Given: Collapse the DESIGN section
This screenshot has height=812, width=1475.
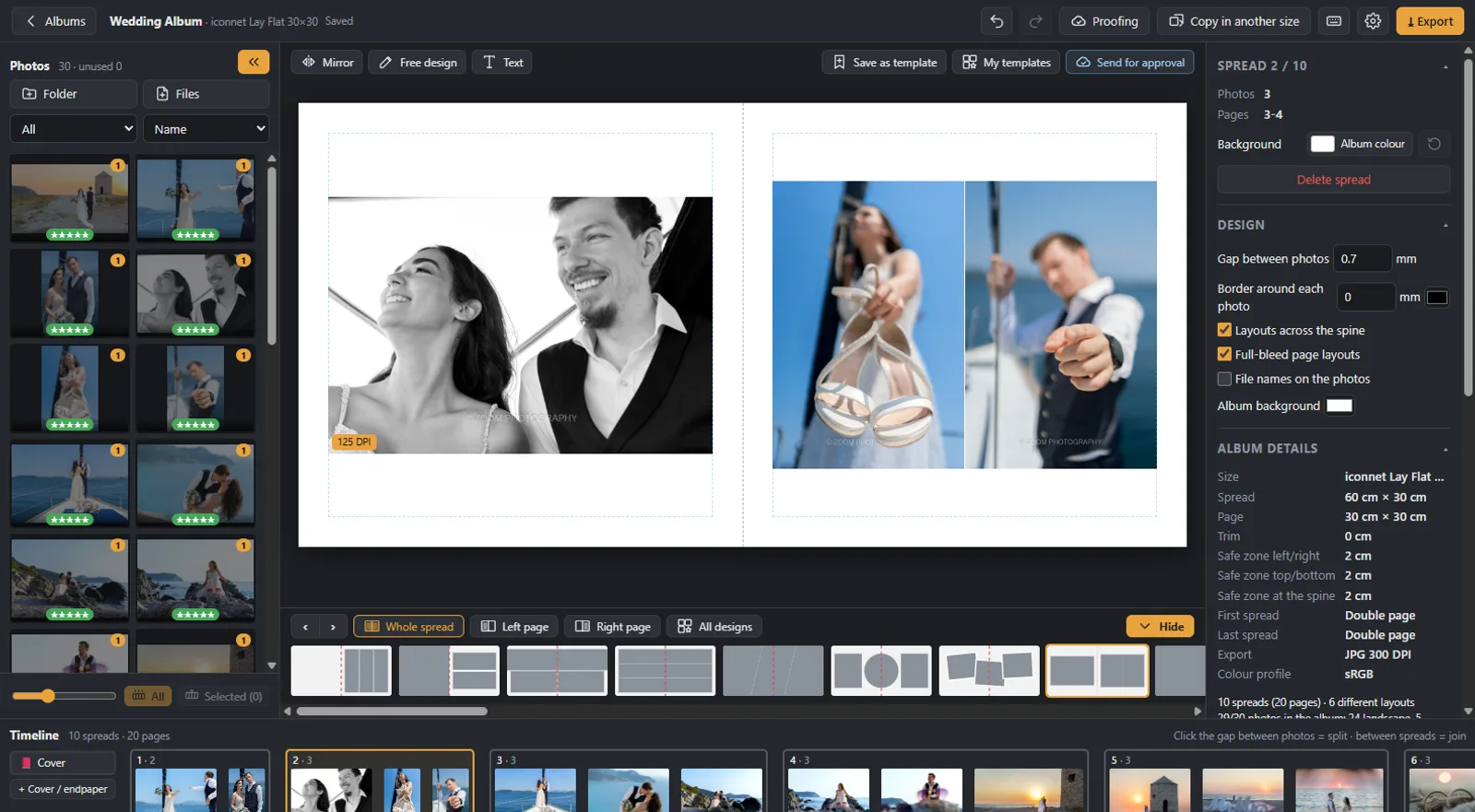Looking at the screenshot, I should coord(1445,226).
